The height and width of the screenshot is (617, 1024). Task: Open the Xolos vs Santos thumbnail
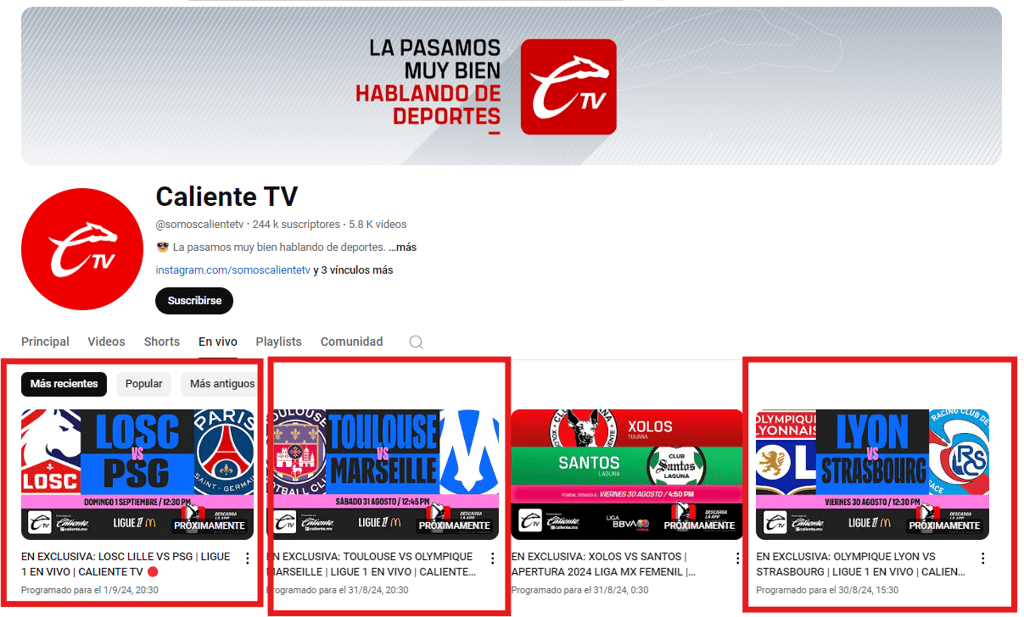(x=627, y=475)
